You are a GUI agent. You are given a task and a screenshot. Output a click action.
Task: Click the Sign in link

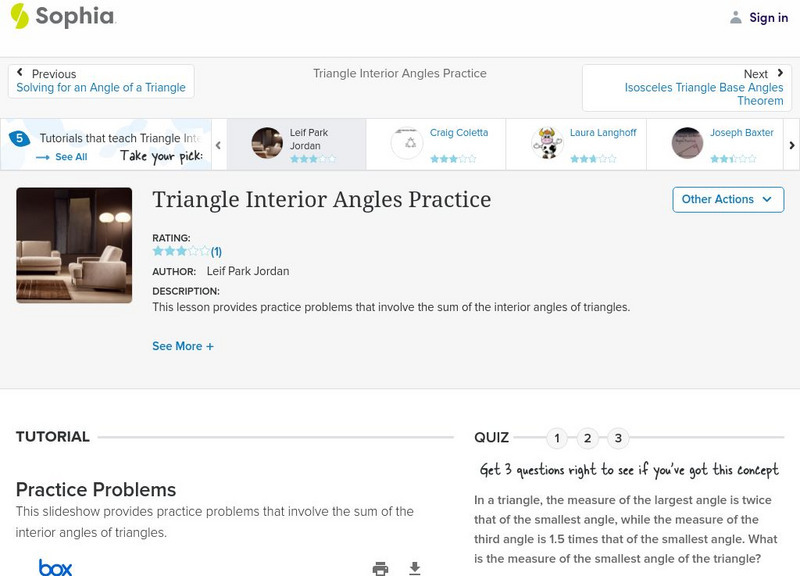pos(768,17)
